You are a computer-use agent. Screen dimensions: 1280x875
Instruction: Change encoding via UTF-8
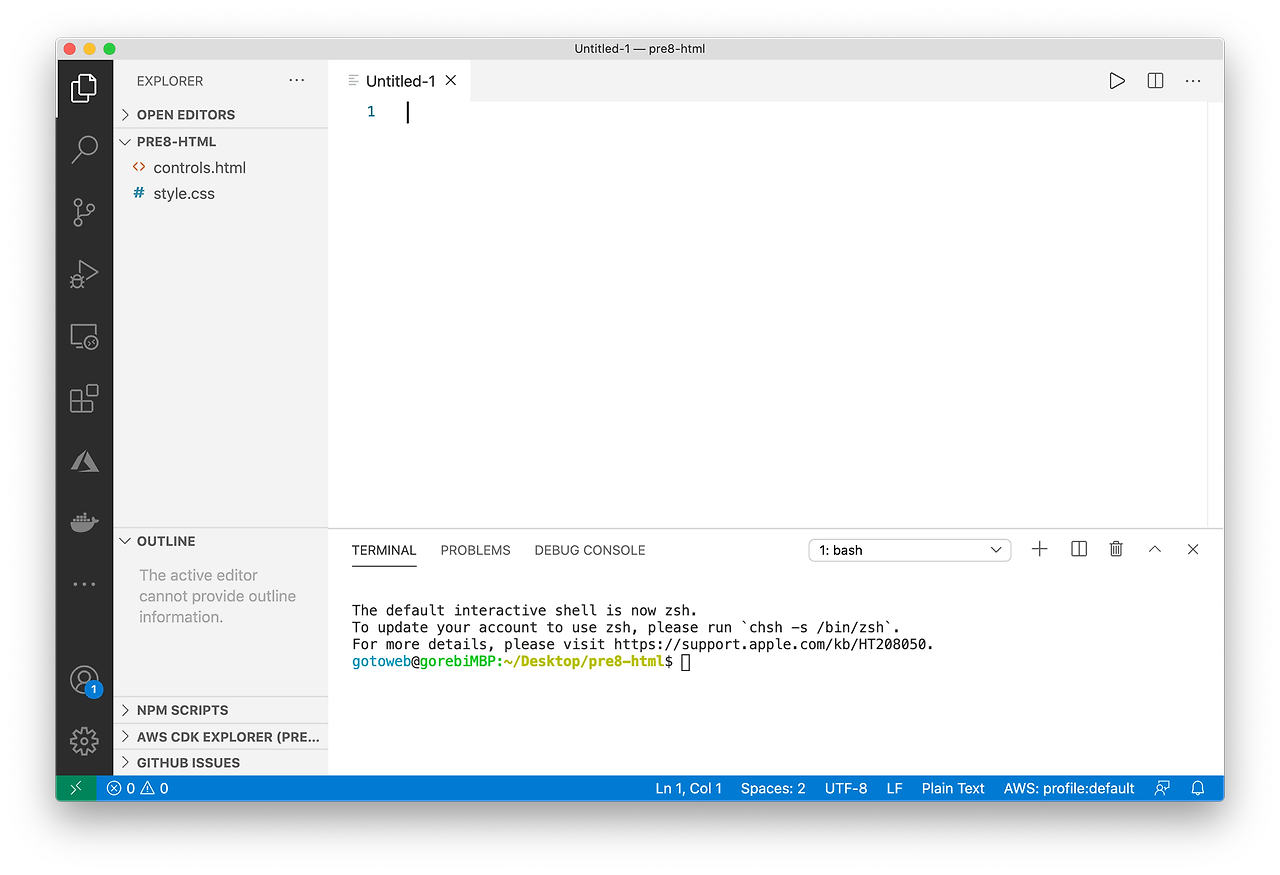pyautogui.click(x=846, y=788)
